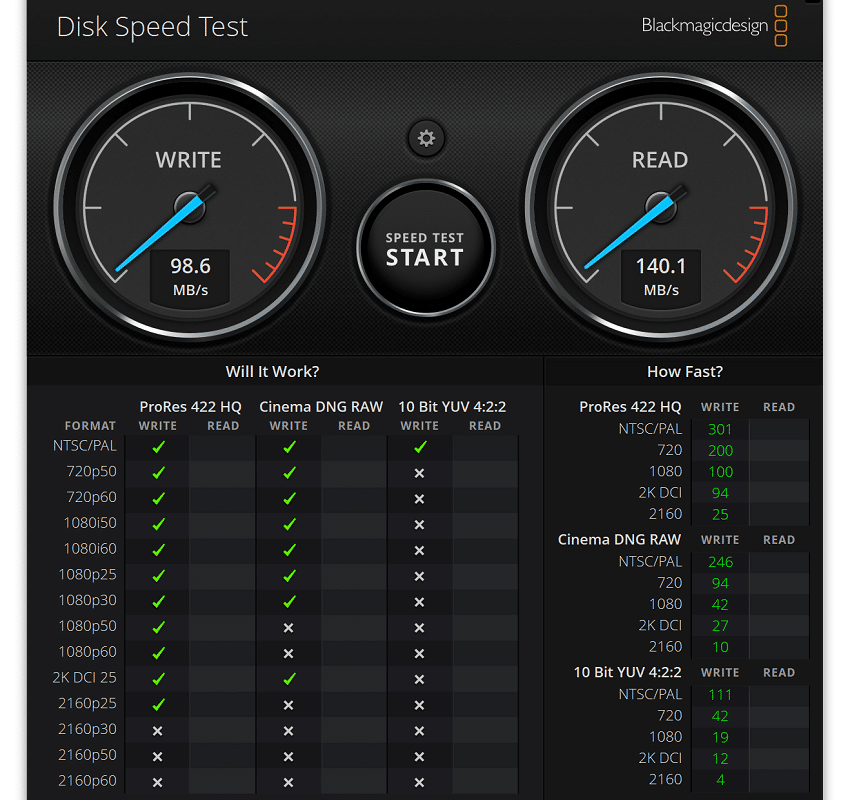The image size is (850, 800).
Task: Click the READ gauge speed readout 140.1 MB/s
Action: [x=661, y=276]
